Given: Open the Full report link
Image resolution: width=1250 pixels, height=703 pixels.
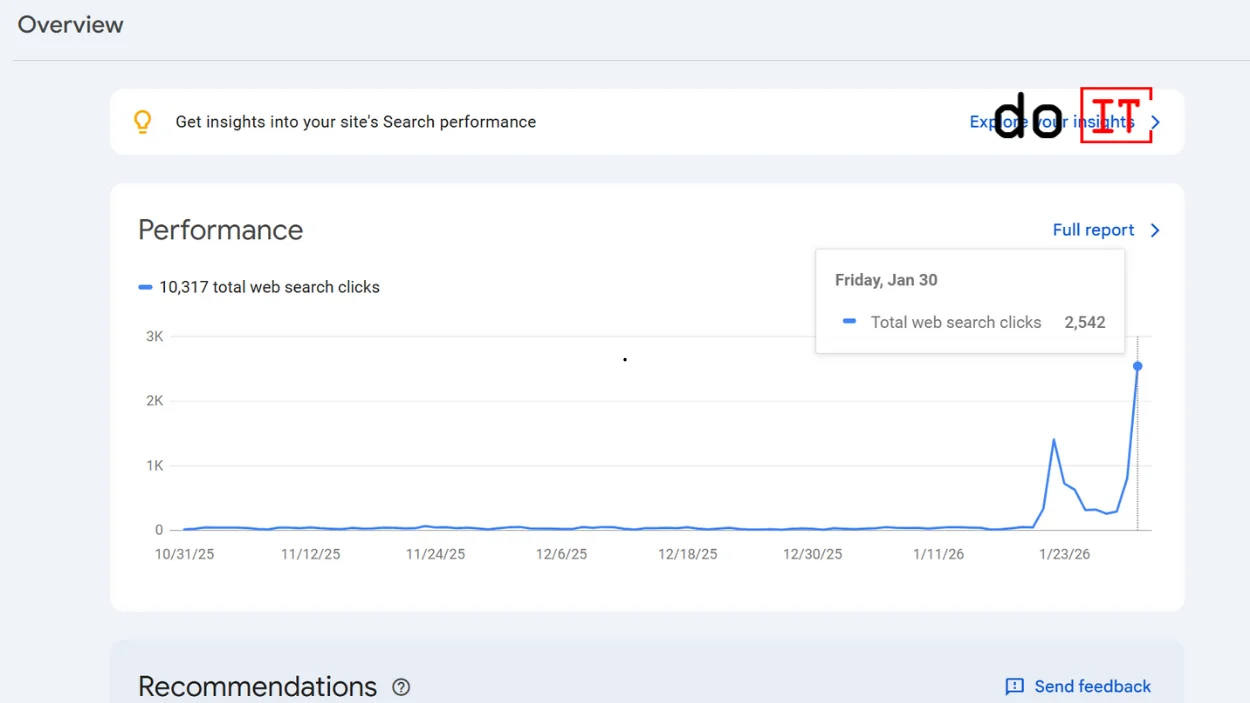Looking at the screenshot, I should [x=1093, y=230].
